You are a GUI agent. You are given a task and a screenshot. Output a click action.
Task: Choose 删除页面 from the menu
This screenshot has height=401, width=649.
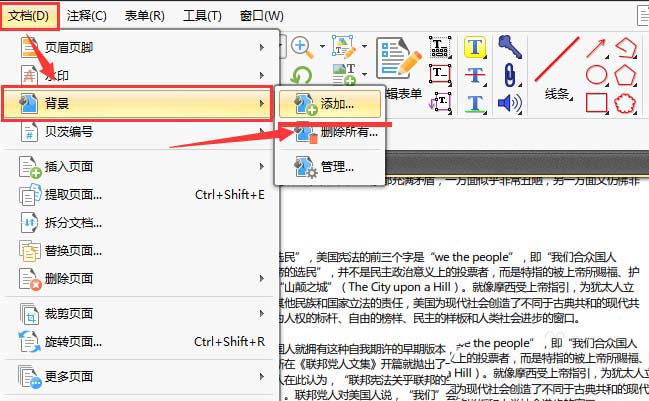pos(141,279)
